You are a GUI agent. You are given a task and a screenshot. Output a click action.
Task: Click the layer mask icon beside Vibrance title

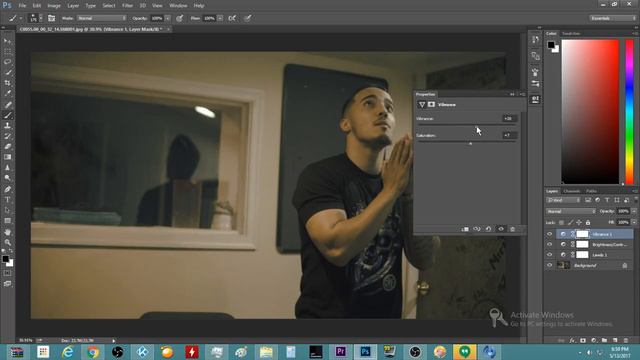pos(431,104)
